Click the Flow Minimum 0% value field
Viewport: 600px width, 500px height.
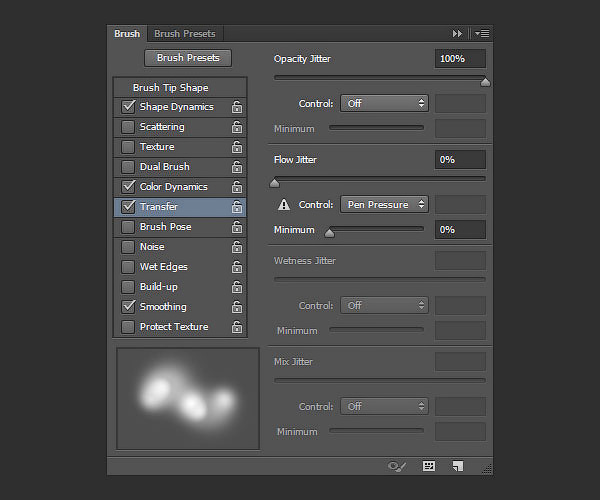[460, 230]
